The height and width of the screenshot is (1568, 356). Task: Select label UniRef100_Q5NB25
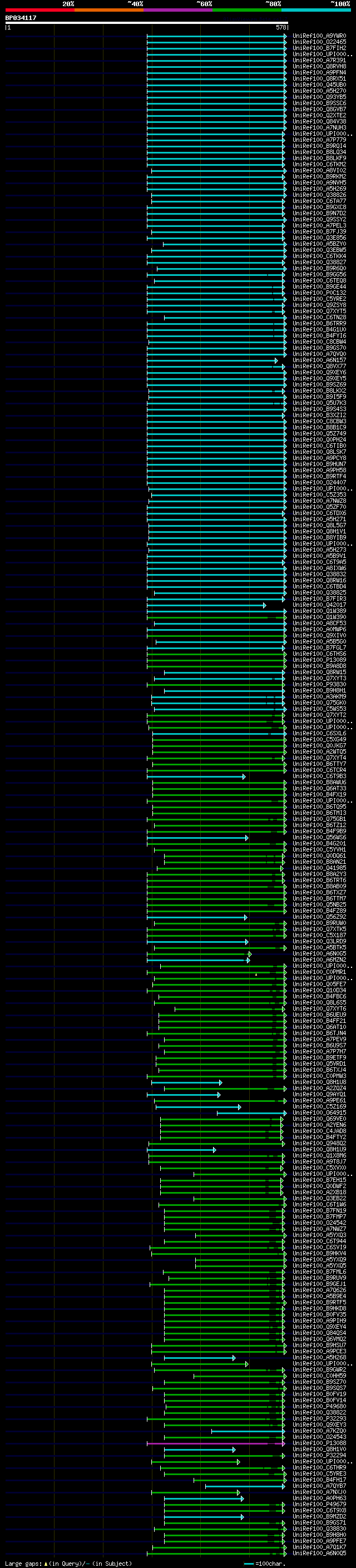(319, 904)
